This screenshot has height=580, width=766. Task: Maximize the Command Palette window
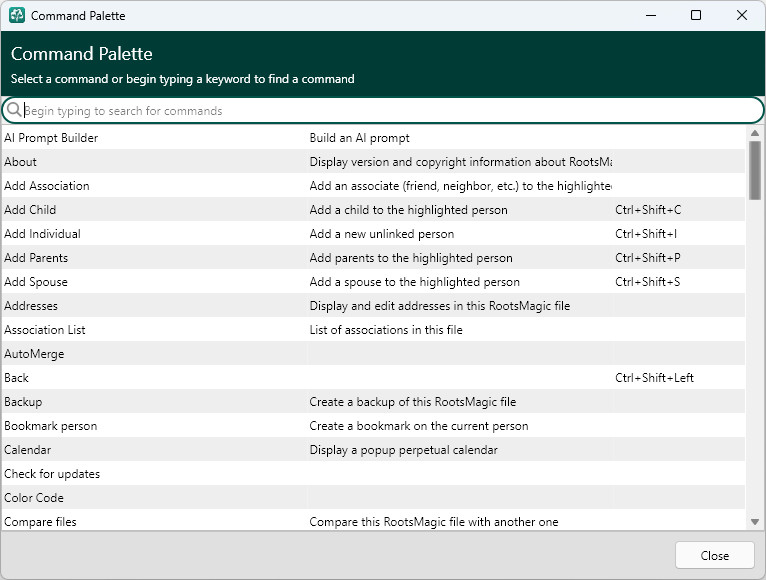tap(696, 15)
